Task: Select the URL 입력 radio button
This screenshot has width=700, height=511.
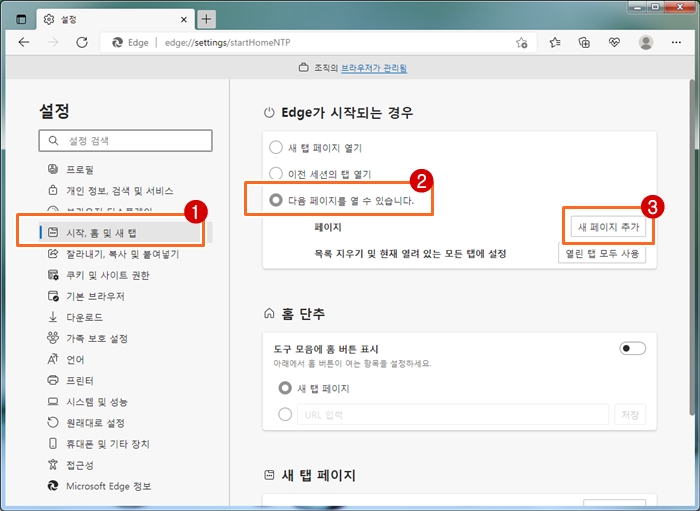Action: pyautogui.click(x=285, y=415)
